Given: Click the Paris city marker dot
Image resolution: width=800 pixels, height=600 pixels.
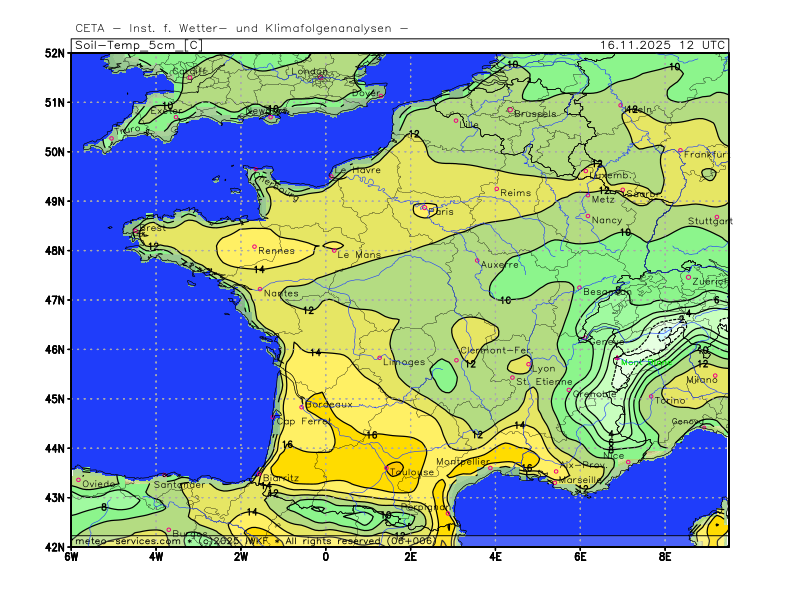Looking at the screenshot, I should (424, 208).
